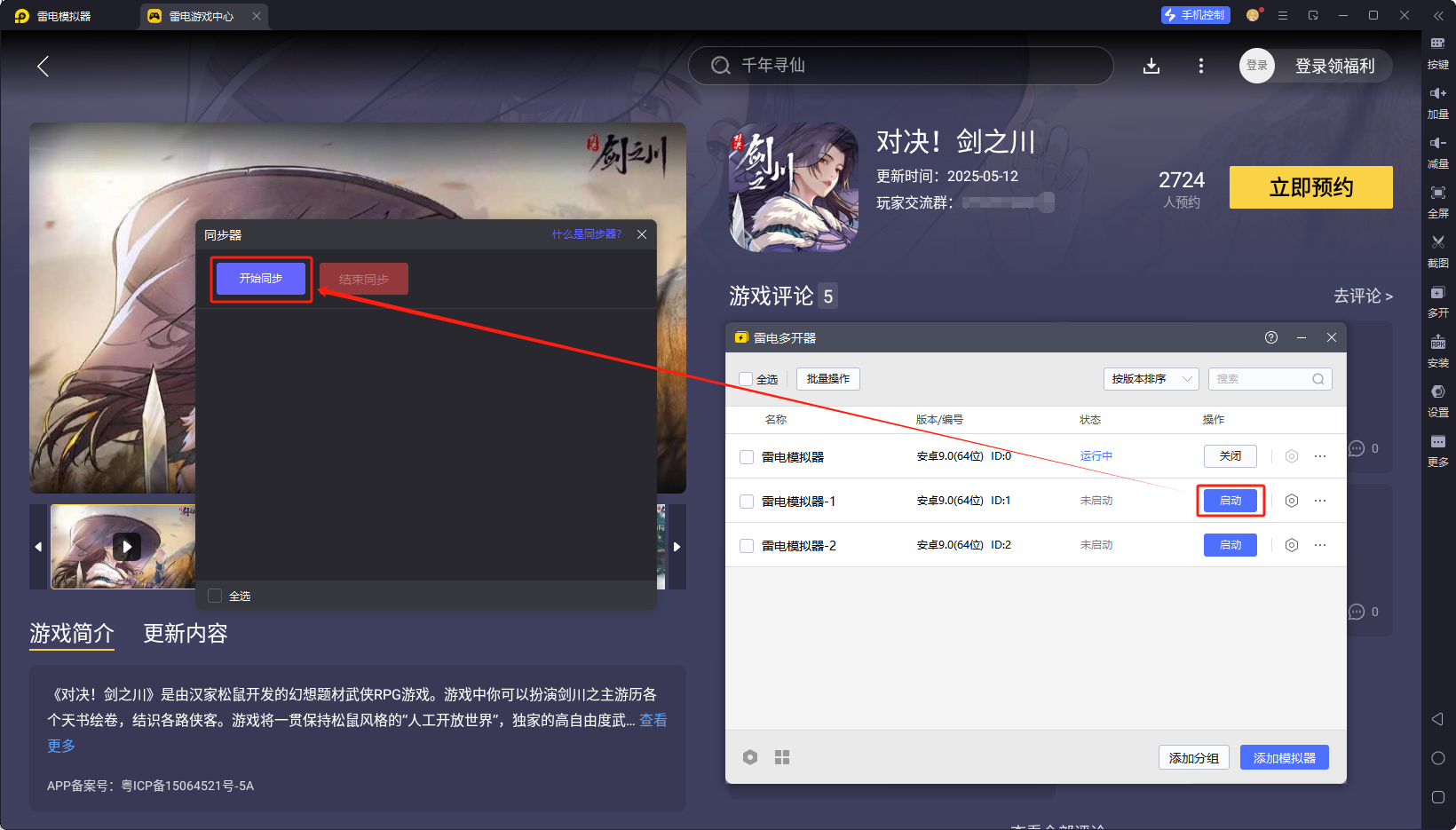Click the gallery next arrow
The image size is (1456, 830).
pyautogui.click(x=677, y=547)
